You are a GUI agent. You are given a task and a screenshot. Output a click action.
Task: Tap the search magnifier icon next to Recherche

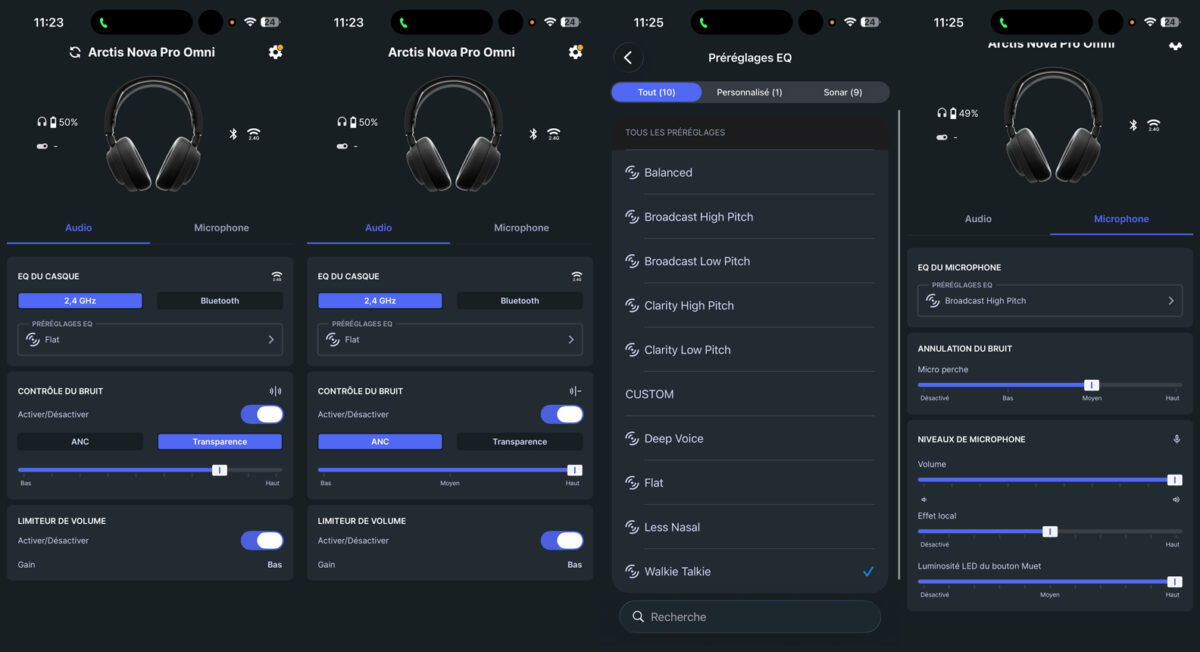coord(637,617)
